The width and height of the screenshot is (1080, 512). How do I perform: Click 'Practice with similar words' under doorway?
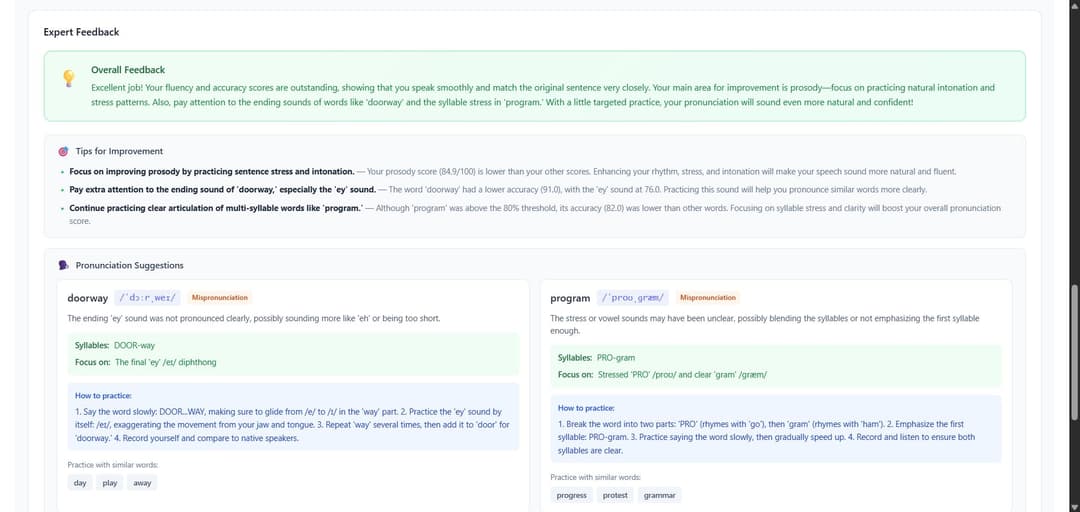point(113,465)
